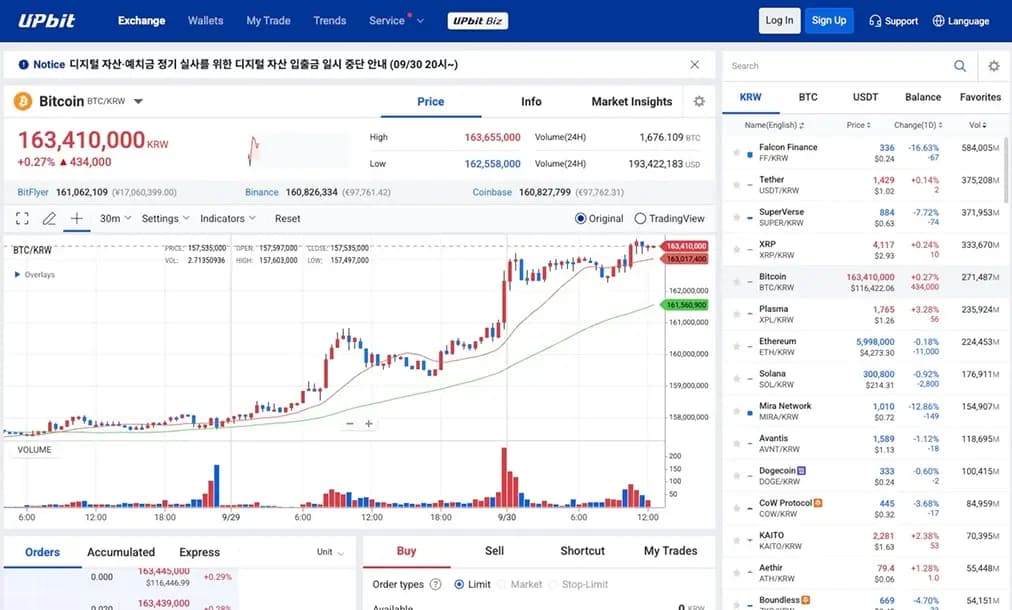Screen dimensions: 1012x610
Task: Click the search magnifier above the coin list
Action: pyautogui.click(x=959, y=65)
